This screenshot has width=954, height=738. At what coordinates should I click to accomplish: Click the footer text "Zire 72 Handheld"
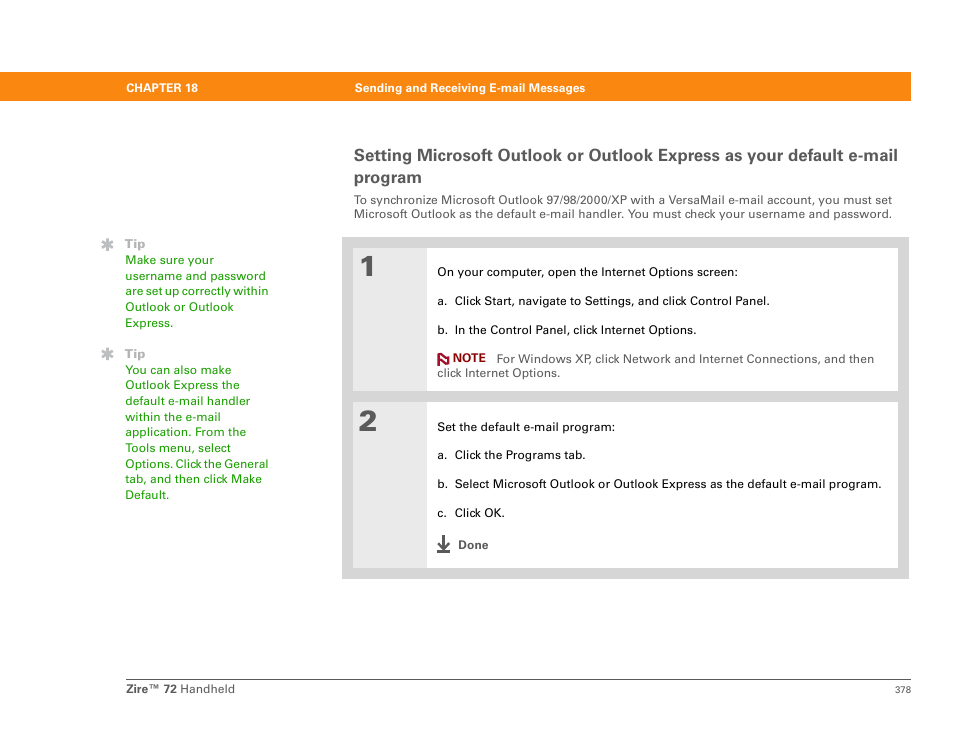coord(180,689)
